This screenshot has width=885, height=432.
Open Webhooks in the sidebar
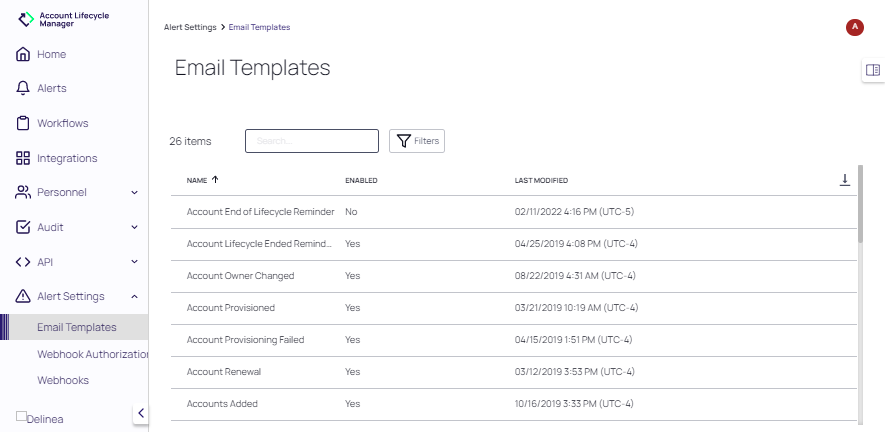(x=63, y=380)
